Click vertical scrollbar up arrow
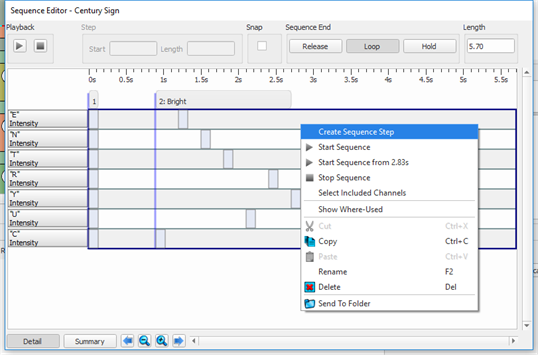Screen dimensions: 538x360 [x=527, y=72]
